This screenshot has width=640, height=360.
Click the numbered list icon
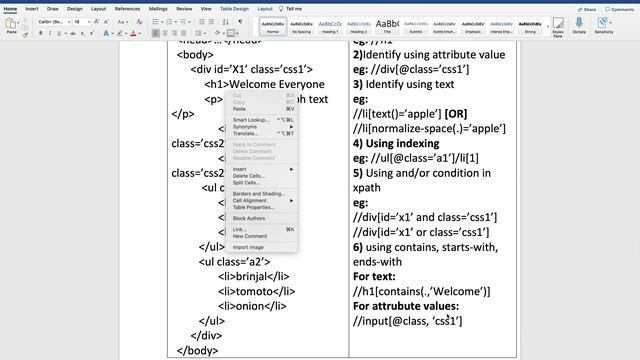(169, 22)
